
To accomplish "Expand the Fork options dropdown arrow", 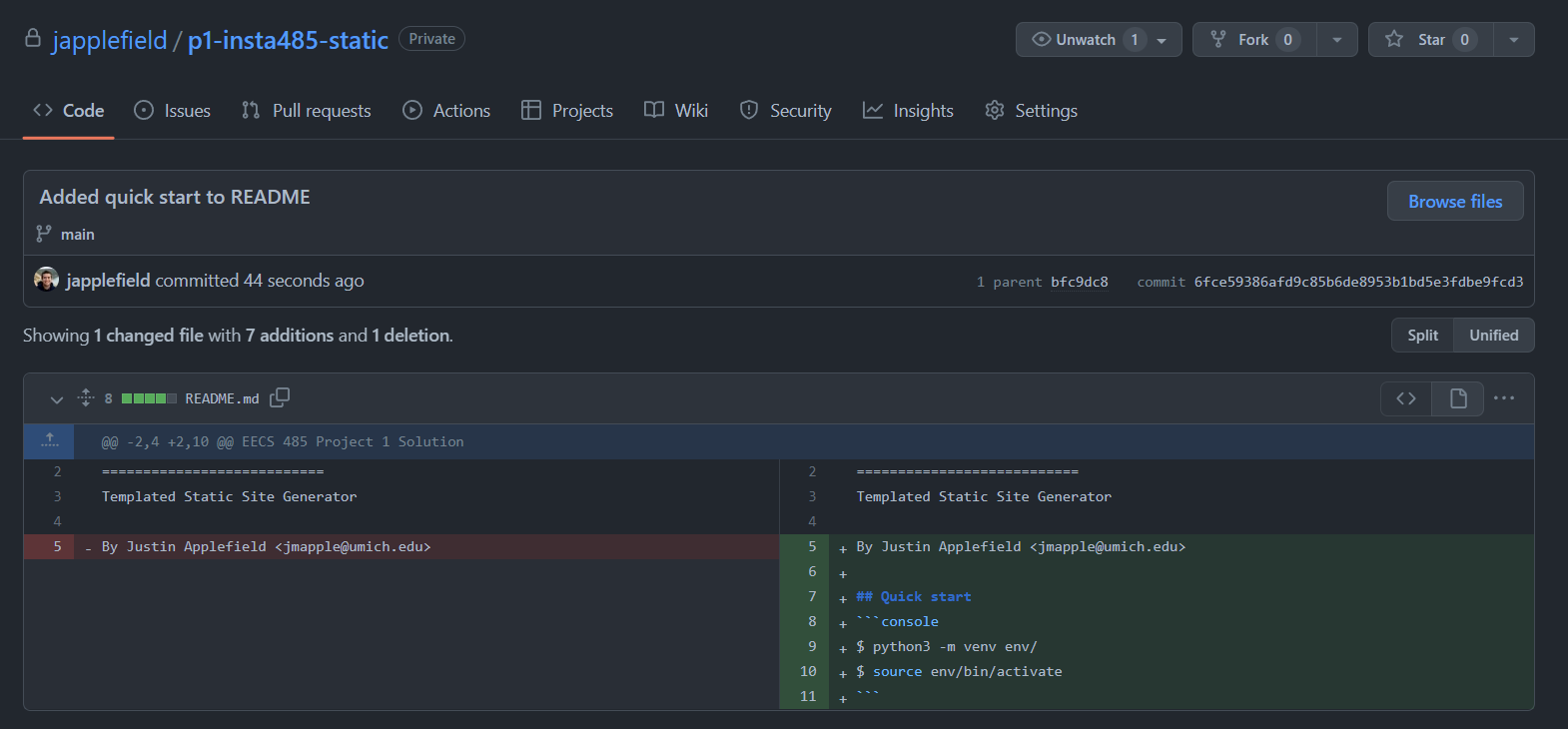I will tap(1337, 40).
